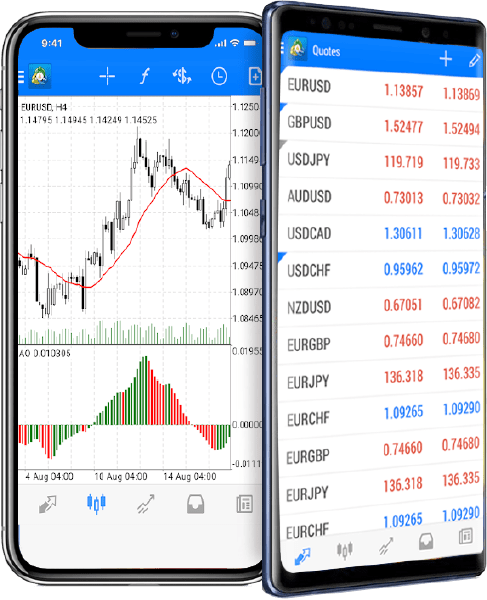The height and width of the screenshot is (600, 487).
Task: Open the news tab on left phone
Action: [244, 504]
